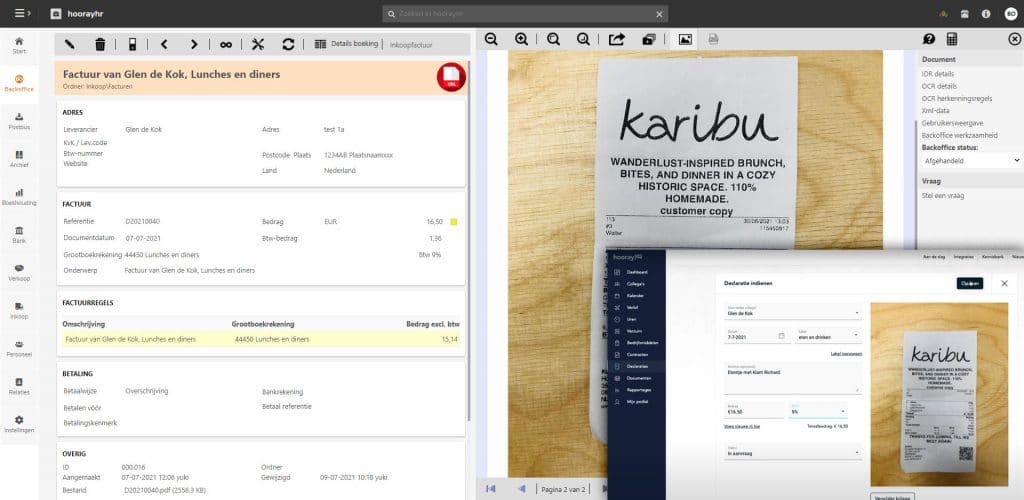The width and height of the screenshot is (1024, 500).
Task: Go to previous page in the viewer footer
Action: click(521, 488)
